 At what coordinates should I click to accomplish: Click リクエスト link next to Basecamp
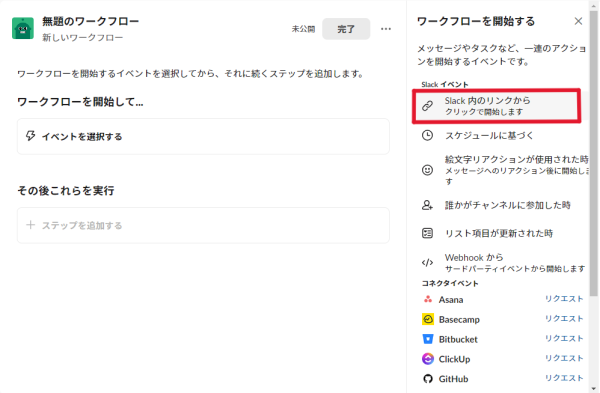click(564, 319)
